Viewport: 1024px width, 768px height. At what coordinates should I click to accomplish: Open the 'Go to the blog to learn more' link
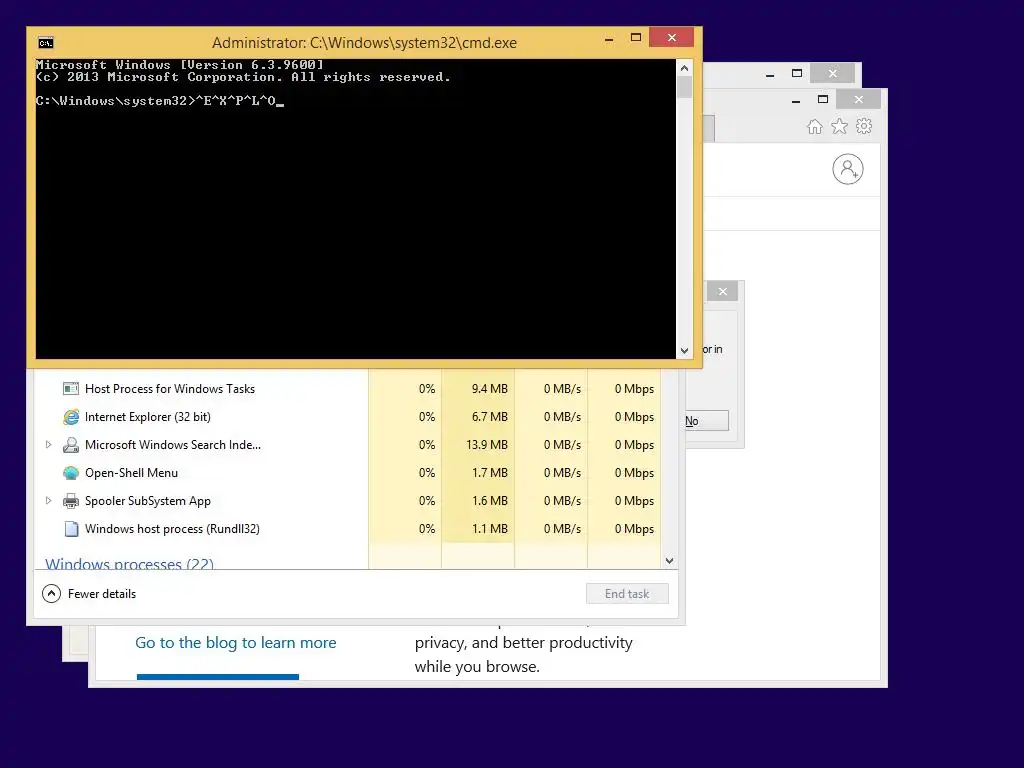[x=236, y=643]
